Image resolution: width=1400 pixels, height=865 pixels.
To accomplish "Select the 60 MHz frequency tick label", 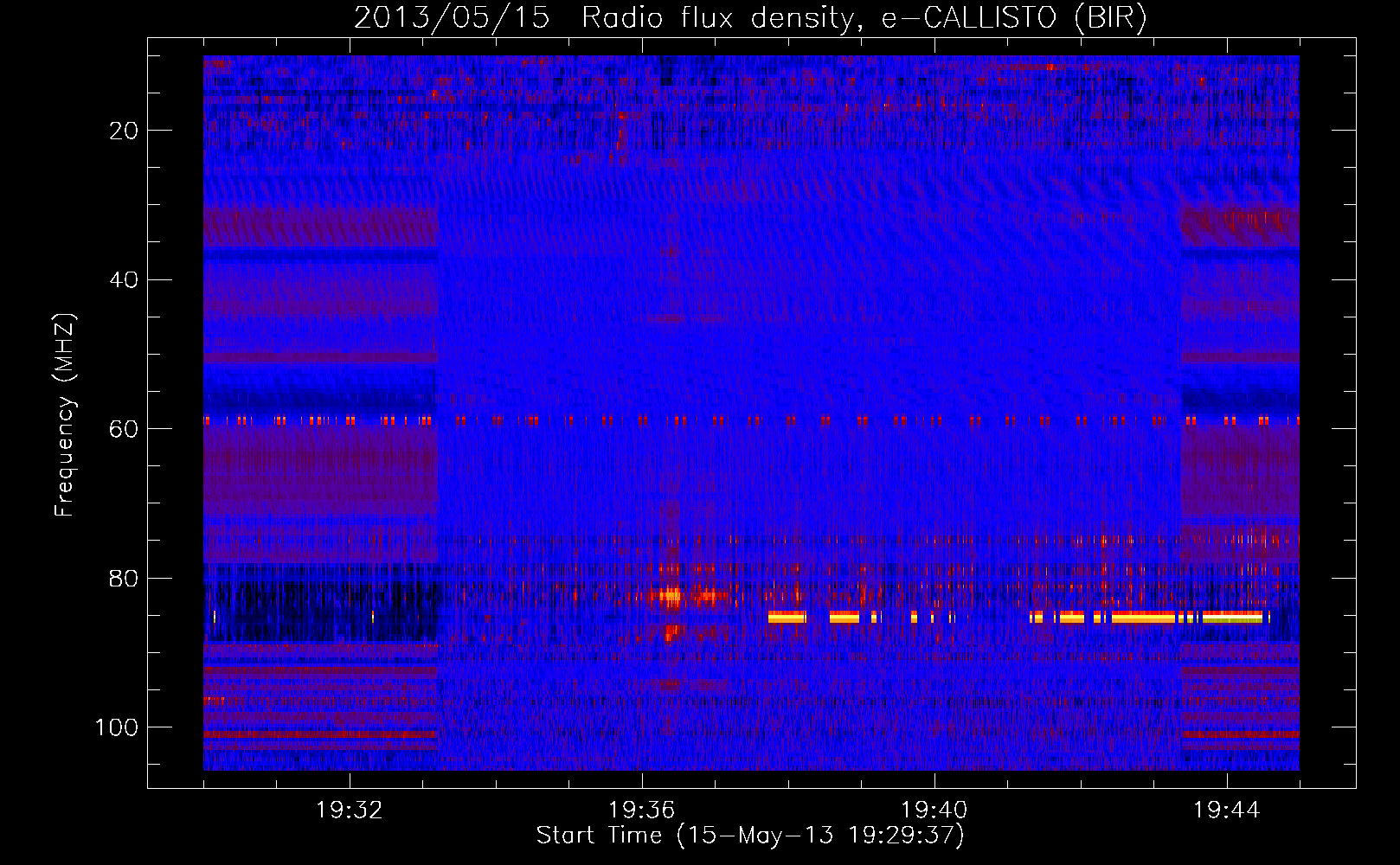I will point(125,429).
